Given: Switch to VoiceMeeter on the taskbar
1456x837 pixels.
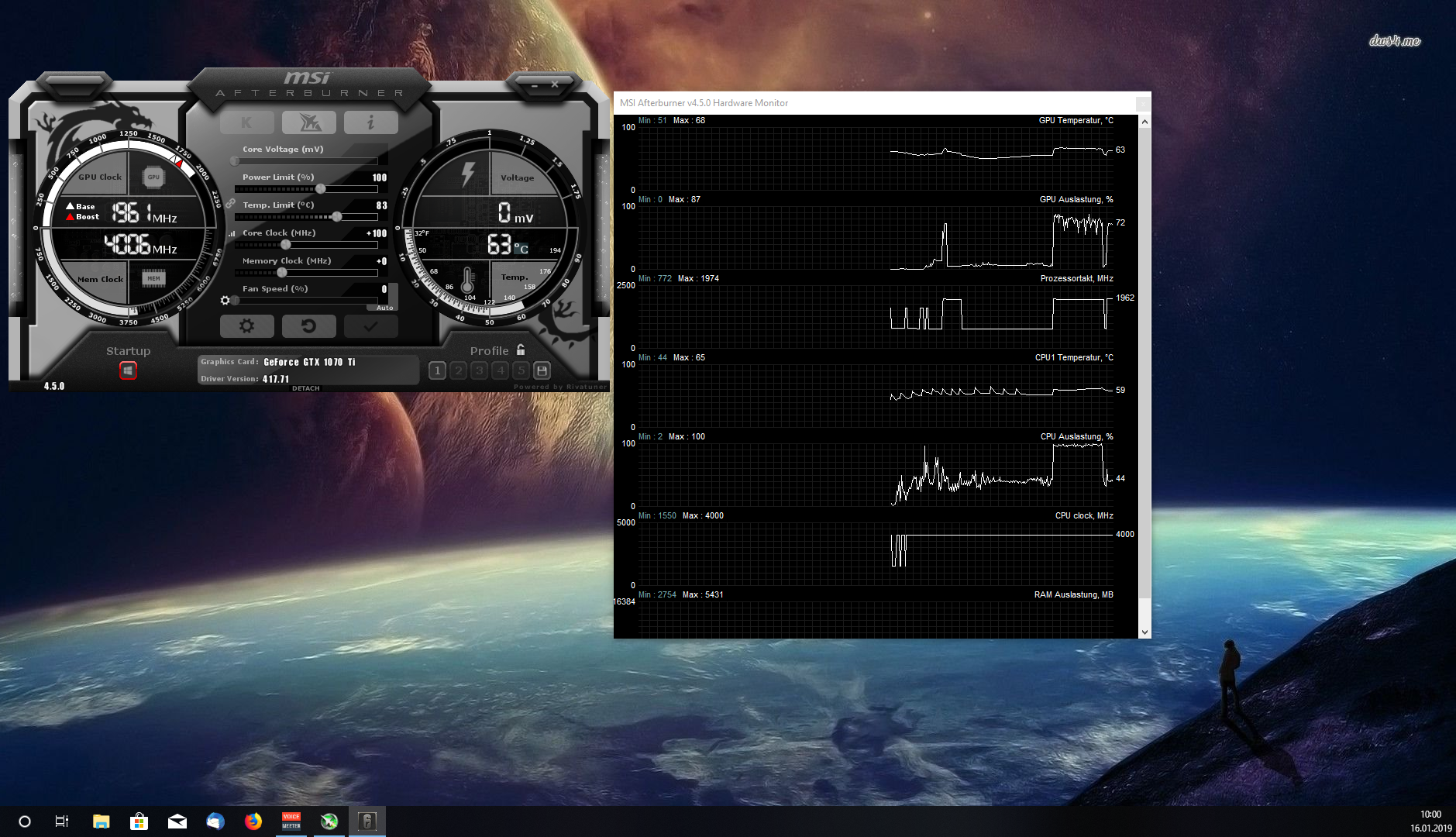Looking at the screenshot, I should (291, 821).
